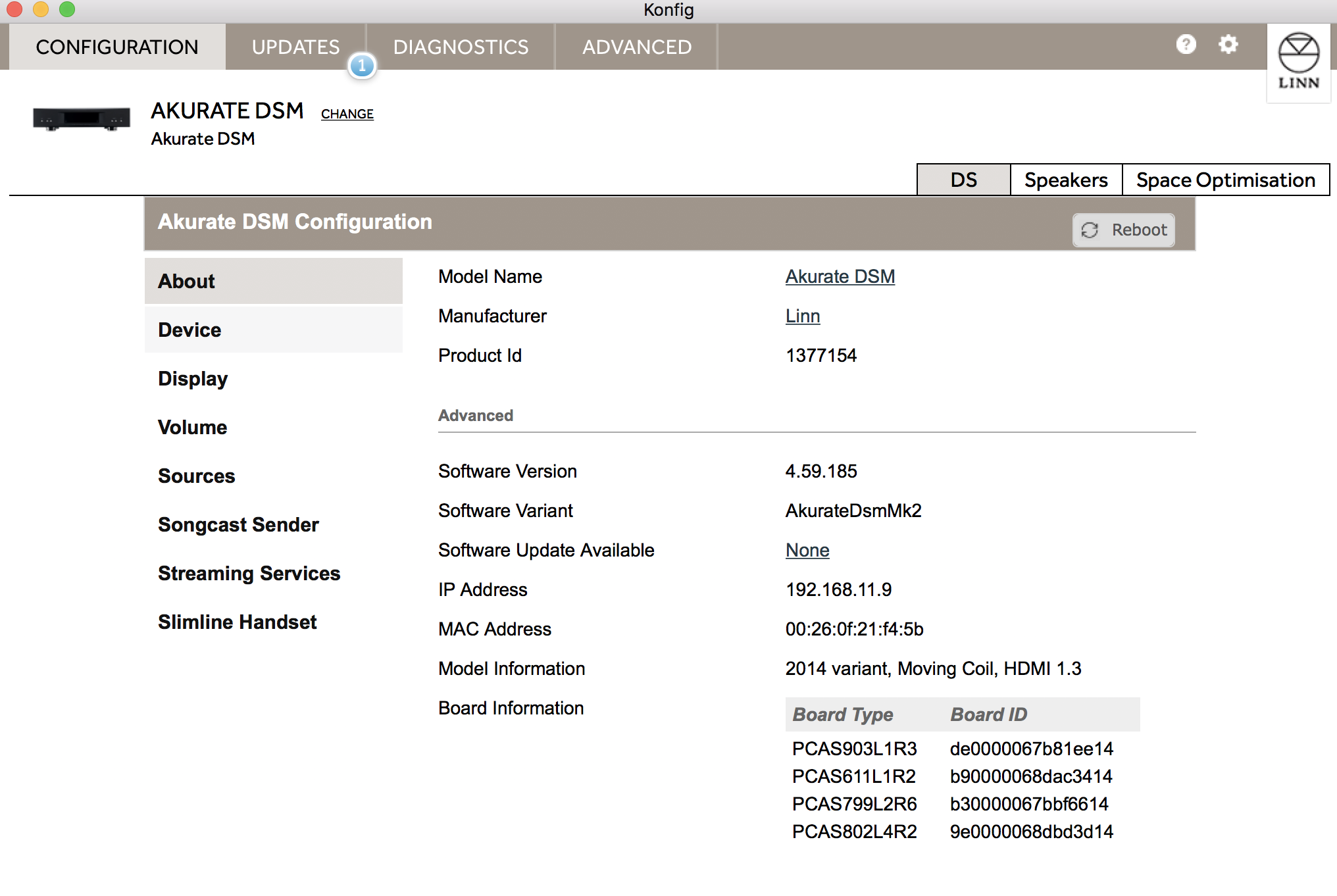
Task: Close the Konfig window
Action: point(14,9)
